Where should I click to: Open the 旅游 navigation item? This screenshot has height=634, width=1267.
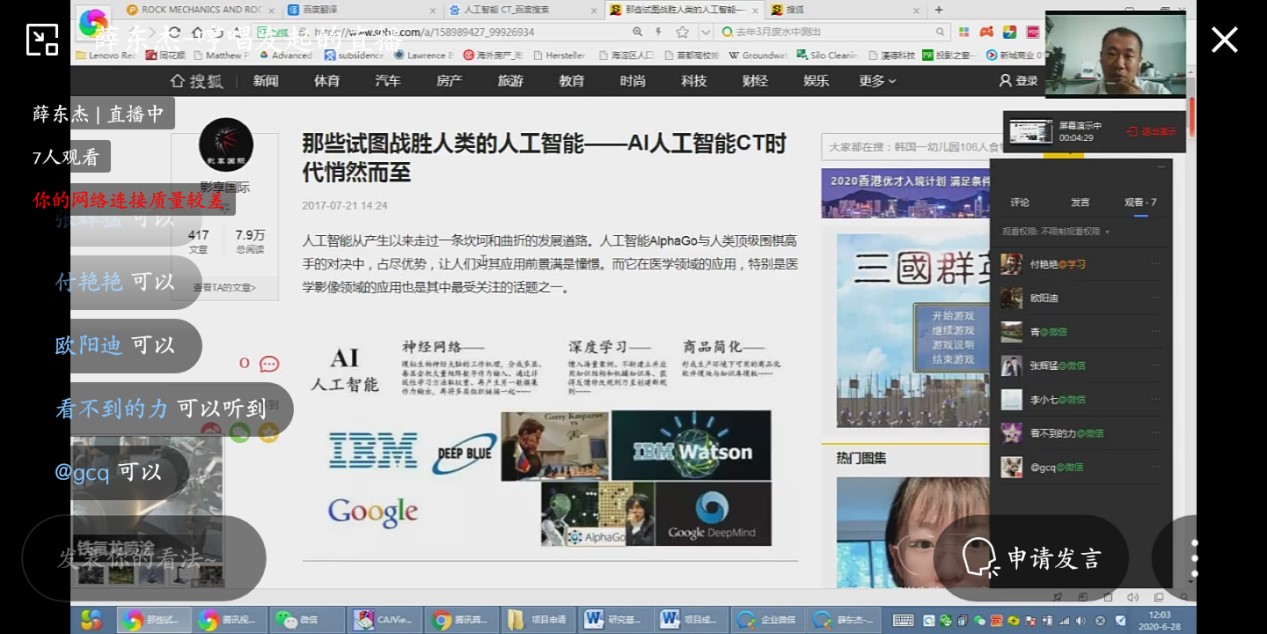(510, 81)
